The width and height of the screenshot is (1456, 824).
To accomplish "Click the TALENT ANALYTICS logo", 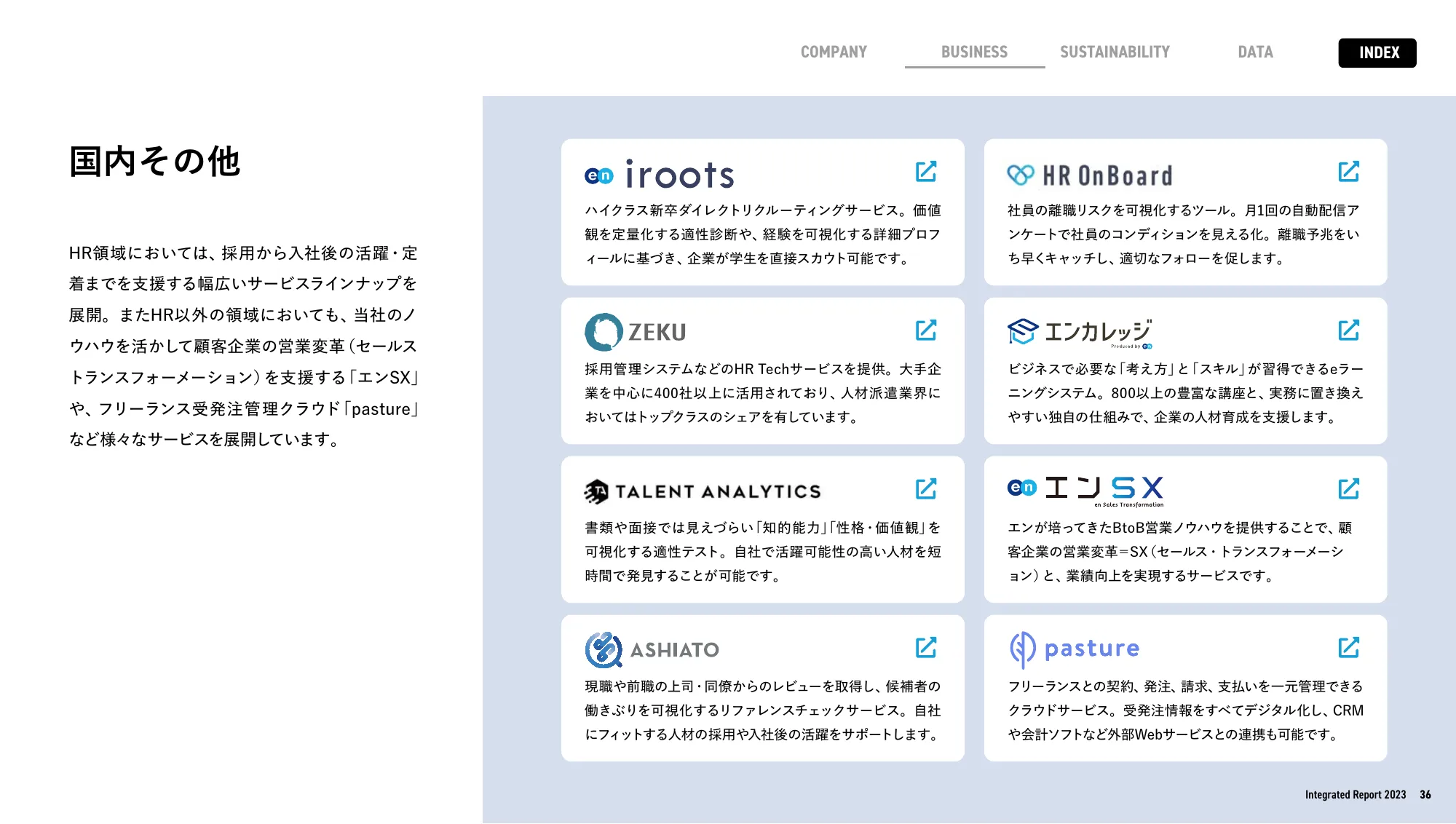I will tap(703, 492).
